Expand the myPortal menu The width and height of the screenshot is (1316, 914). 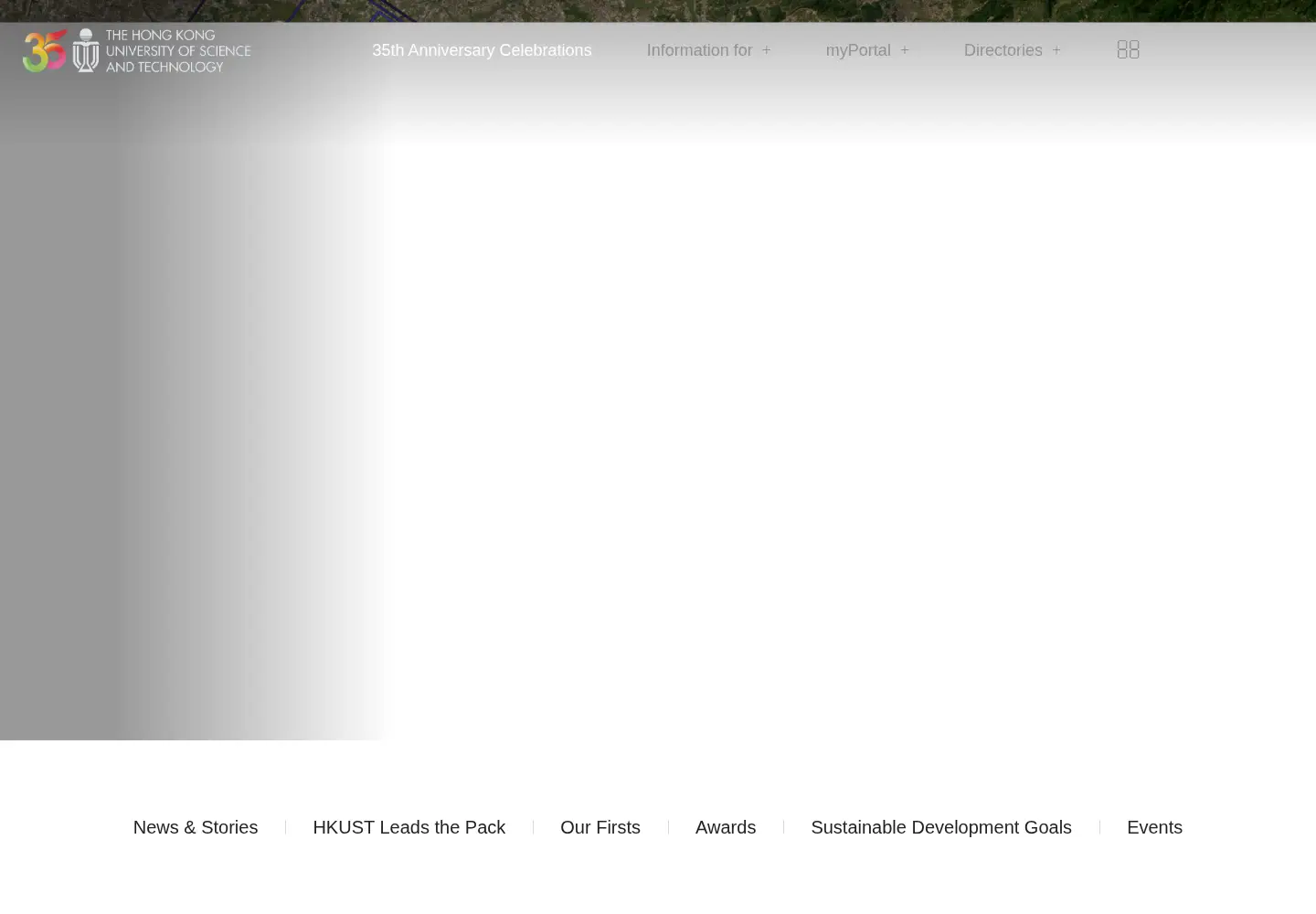pos(866,50)
